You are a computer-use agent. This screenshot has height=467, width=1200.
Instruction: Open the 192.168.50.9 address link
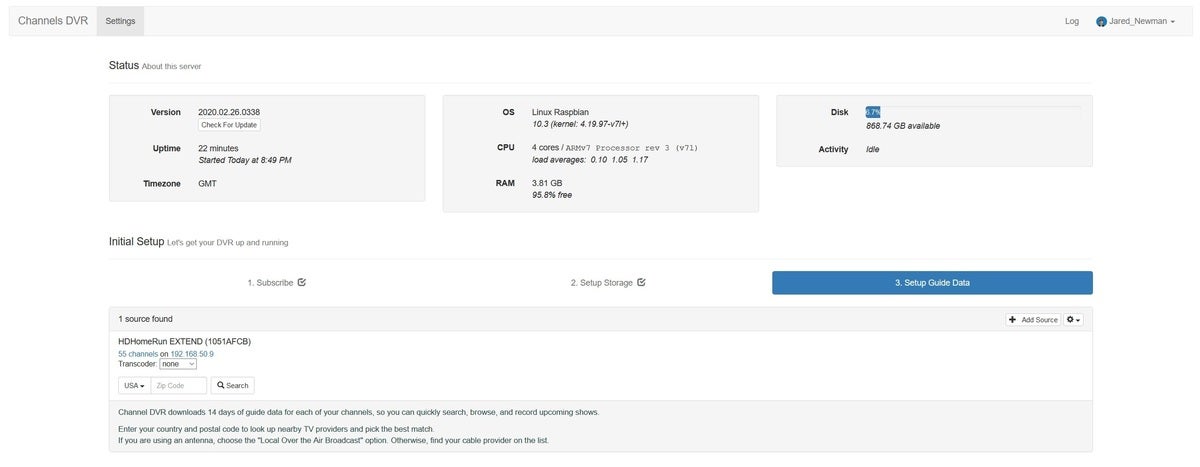click(x=191, y=354)
